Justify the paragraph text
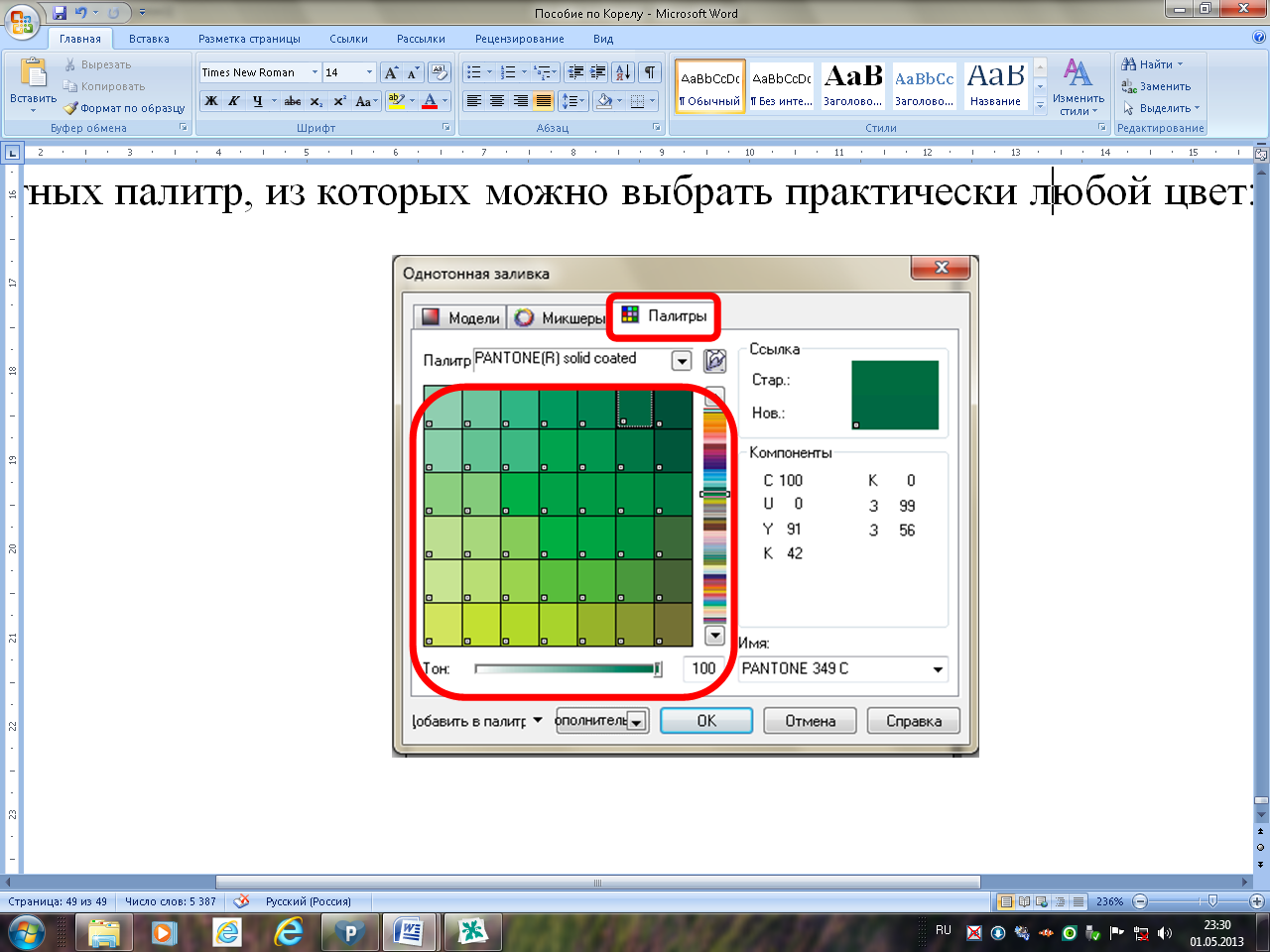This screenshot has height=952, width=1270. click(543, 101)
